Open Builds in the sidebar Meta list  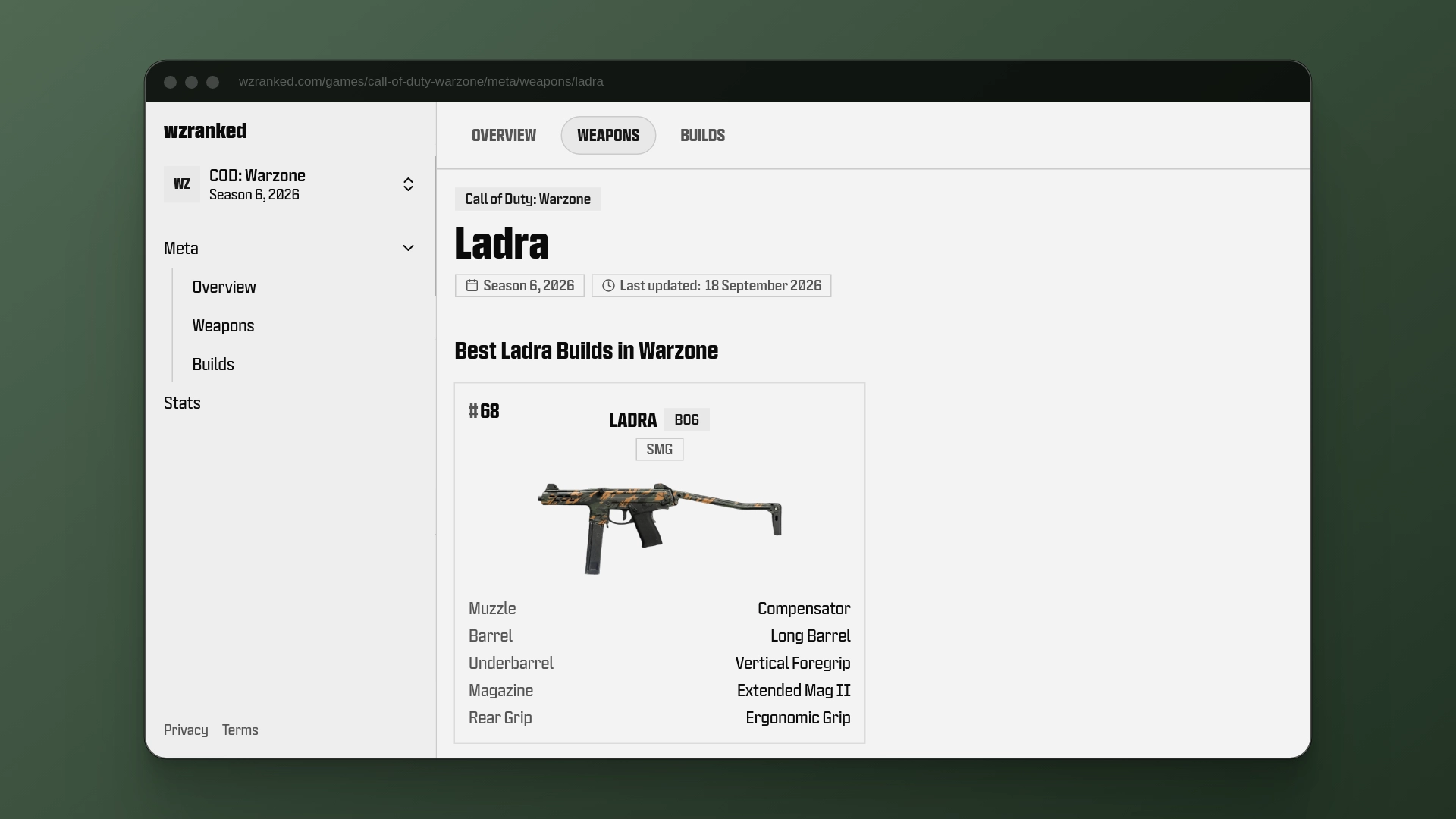213,364
